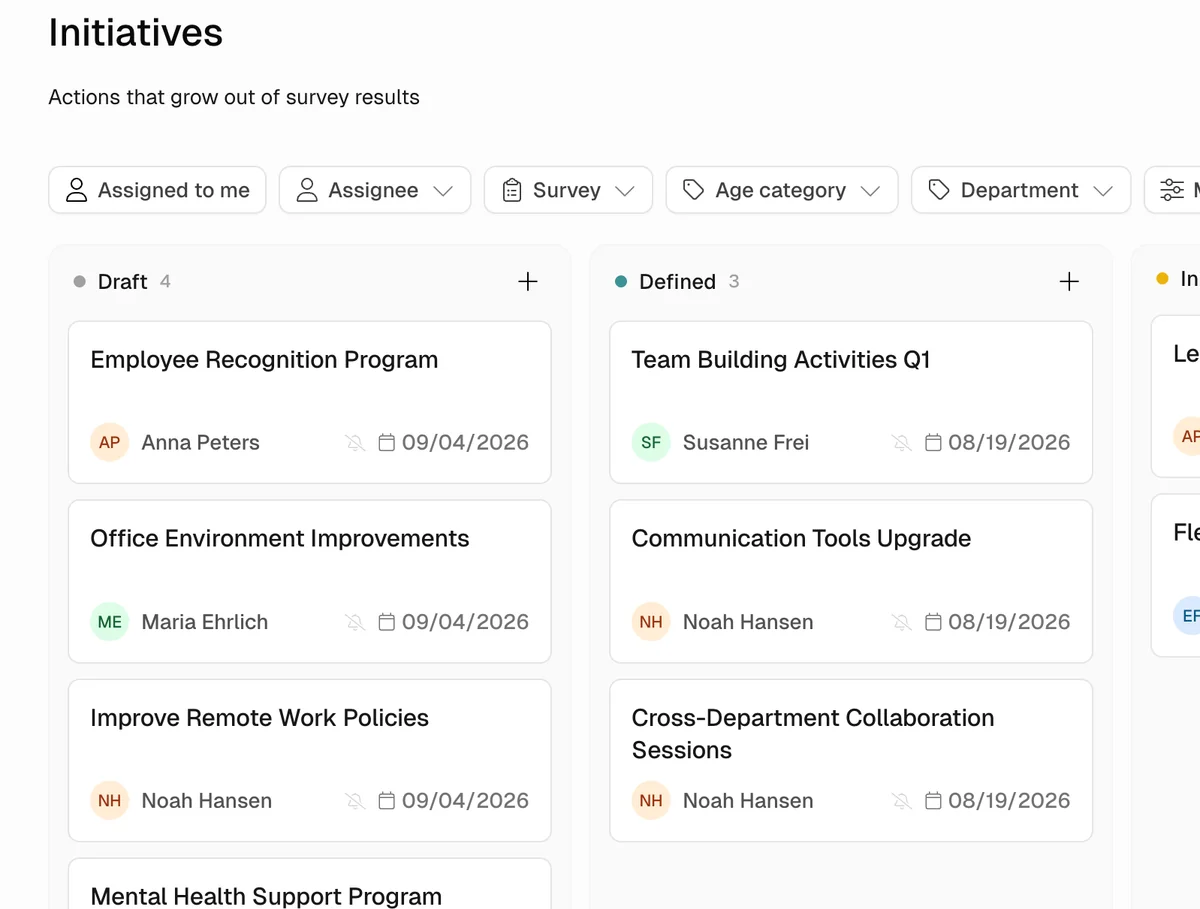The height and width of the screenshot is (909, 1200).
Task: Toggle notification bell on Team Building Activities Q1 card
Action: point(901,442)
